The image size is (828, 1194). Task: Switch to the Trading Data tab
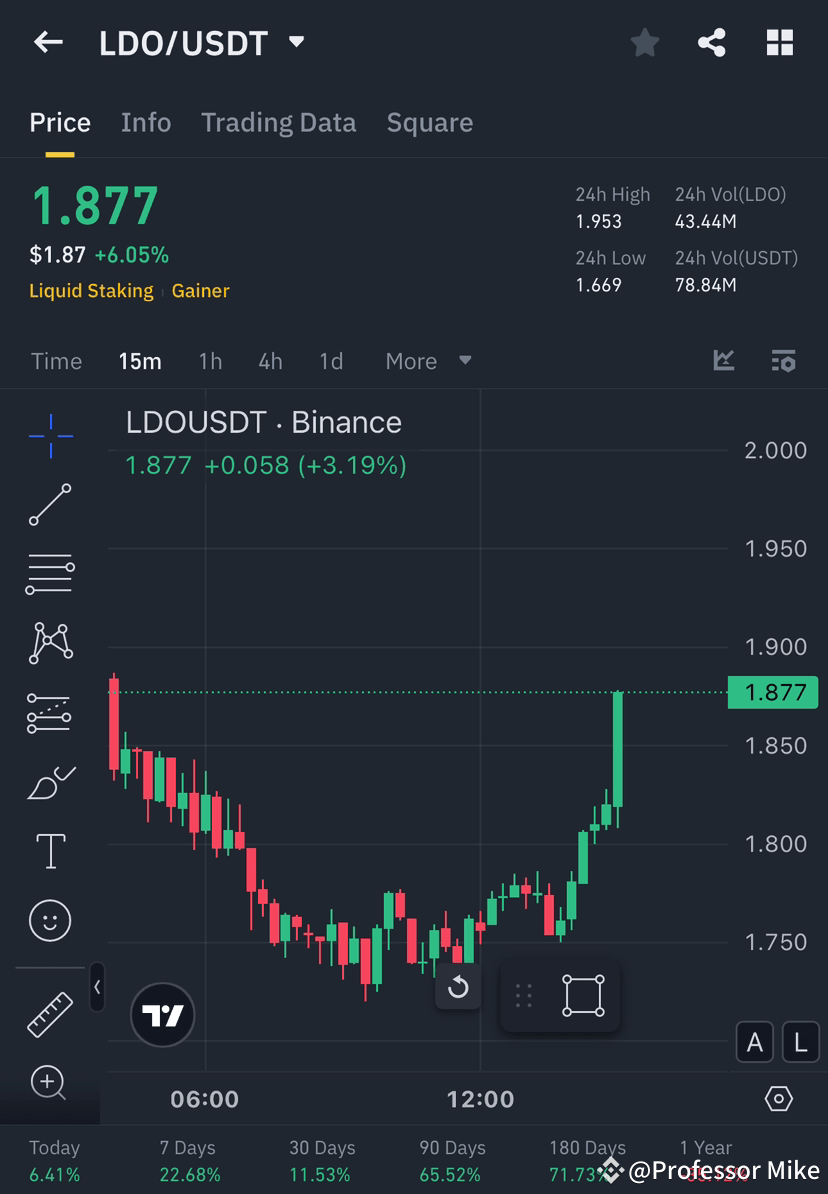click(278, 122)
